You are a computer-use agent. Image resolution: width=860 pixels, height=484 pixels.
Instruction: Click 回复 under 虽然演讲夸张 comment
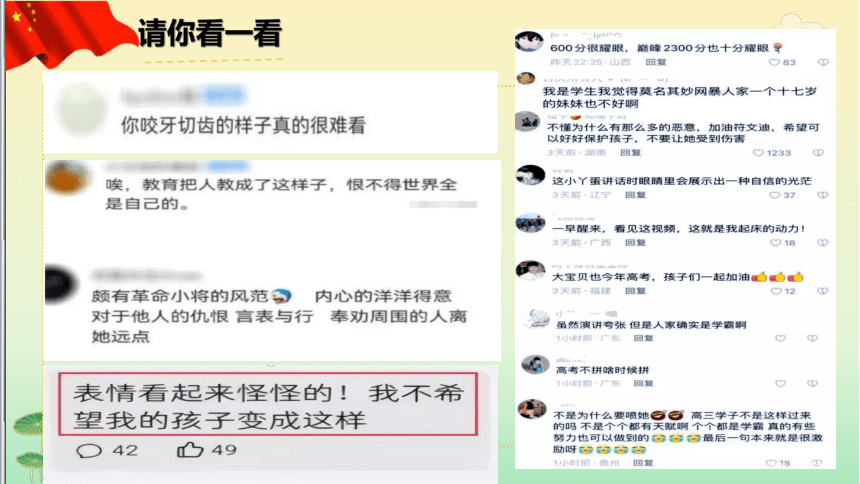(x=643, y=338)
